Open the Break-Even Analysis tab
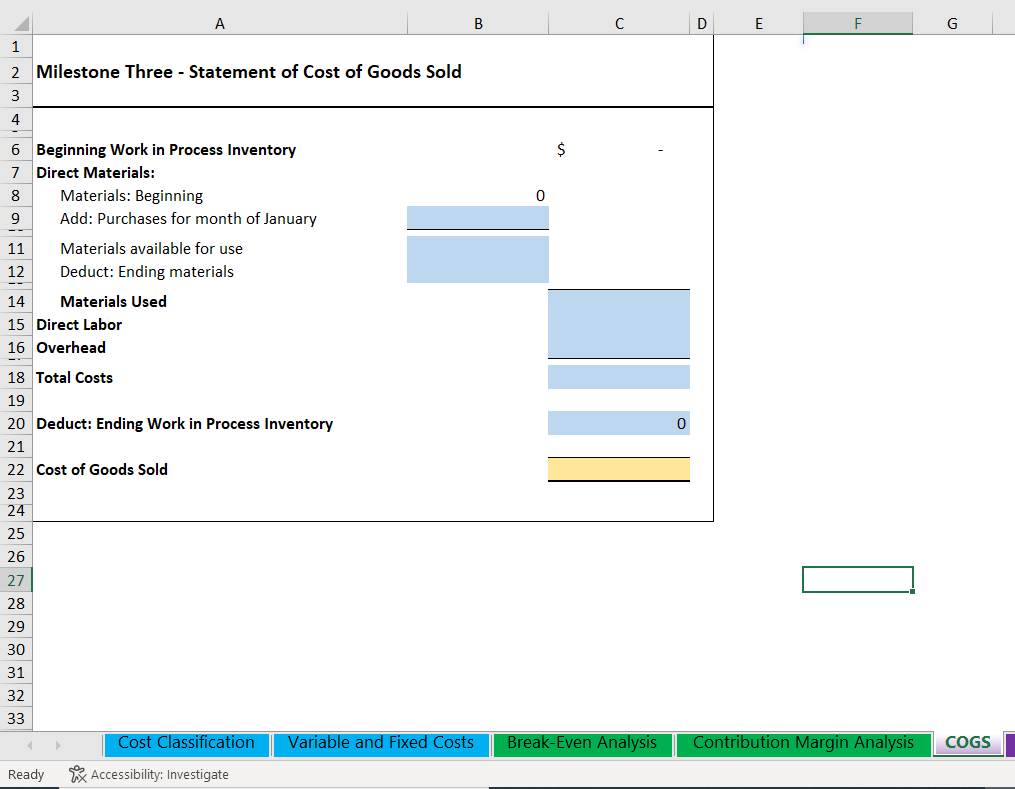This screenshot has width=1015, height=789. [582, 743]
